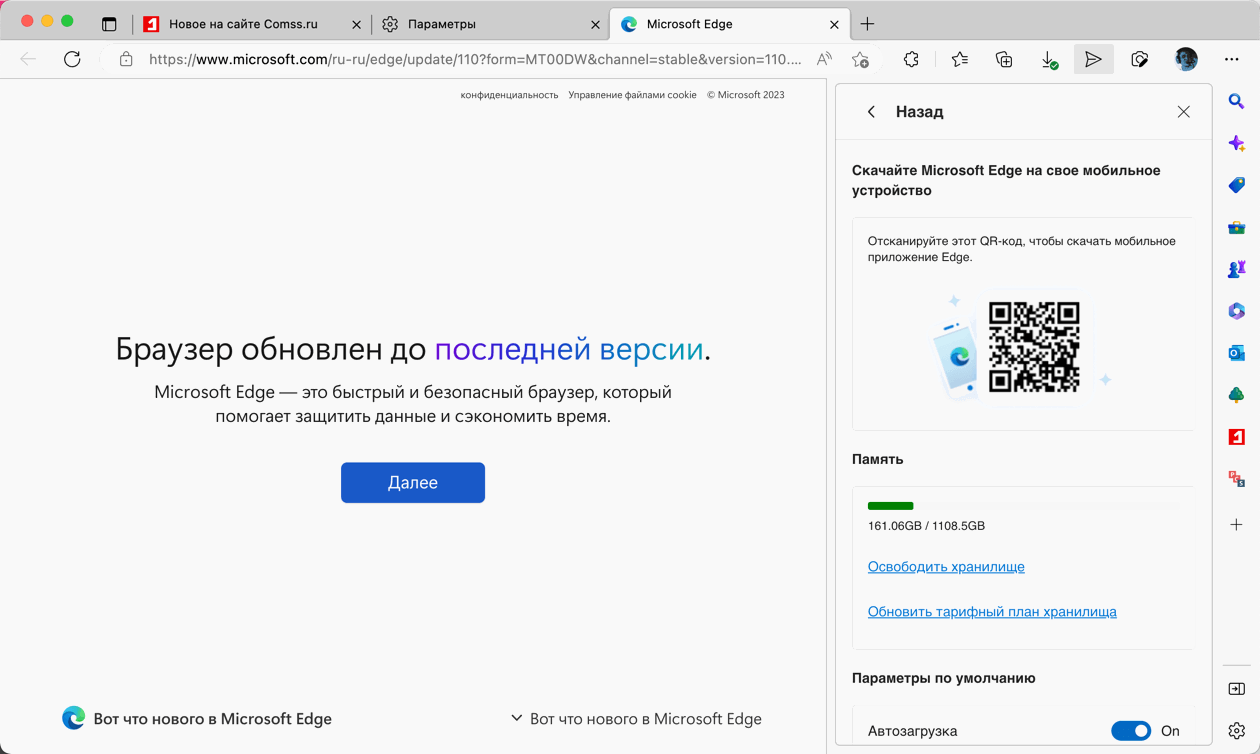Screen dimensions: 1260x754
Task: View site security lock information
Action: (126, 59)
